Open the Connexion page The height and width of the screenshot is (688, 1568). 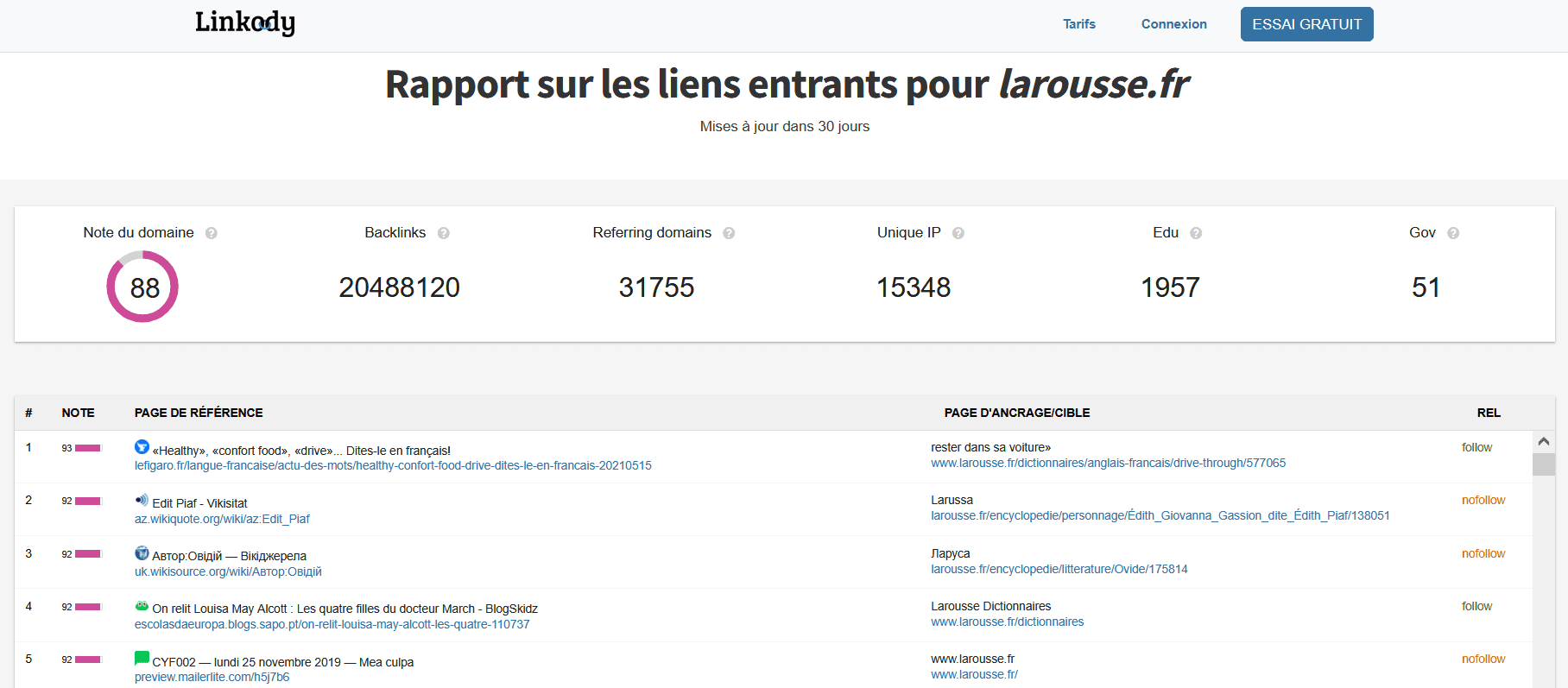pyautogui.click(x=1173, y=24)
